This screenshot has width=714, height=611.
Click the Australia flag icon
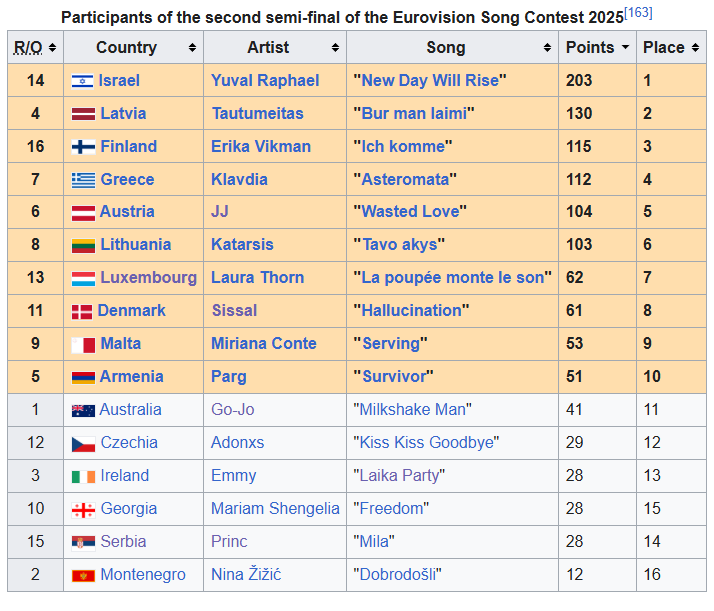(83, 411)
